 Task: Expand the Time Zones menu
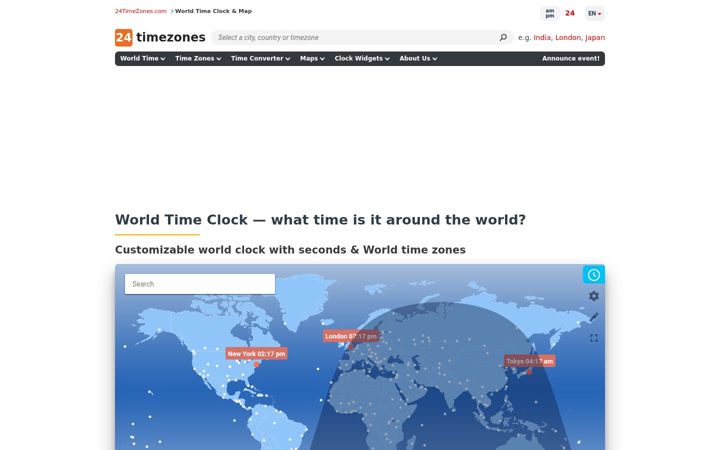point(198,58)
